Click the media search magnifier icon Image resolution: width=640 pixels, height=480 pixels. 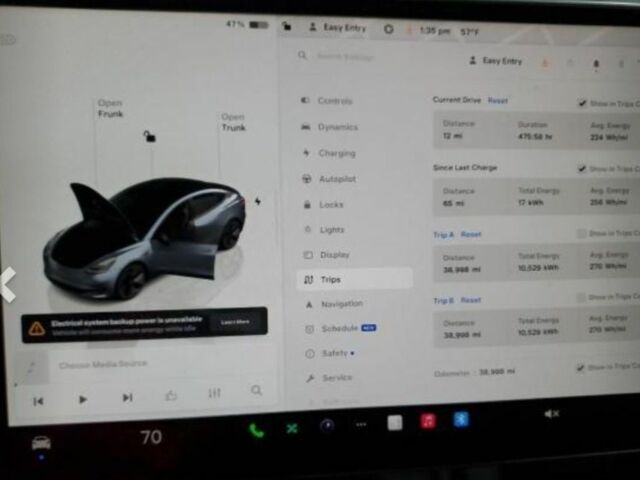coord(257,391)
